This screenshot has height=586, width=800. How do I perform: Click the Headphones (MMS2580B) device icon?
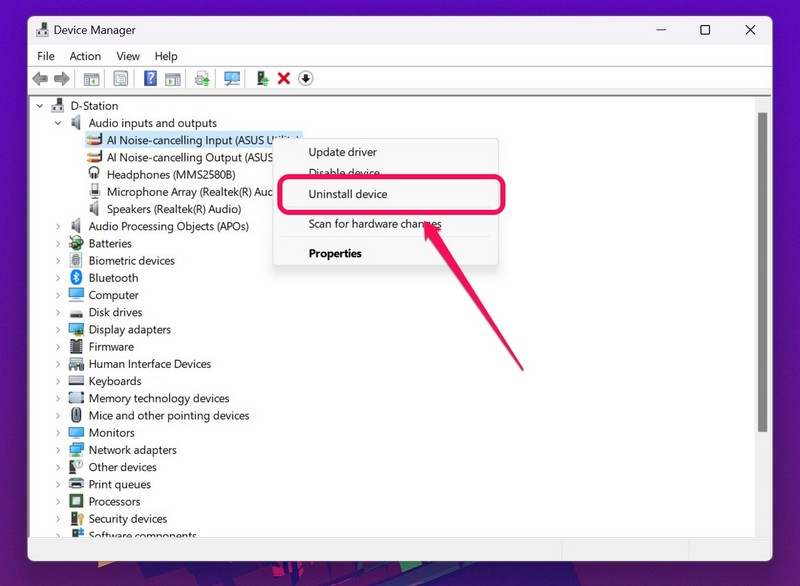tap(95, 175)
